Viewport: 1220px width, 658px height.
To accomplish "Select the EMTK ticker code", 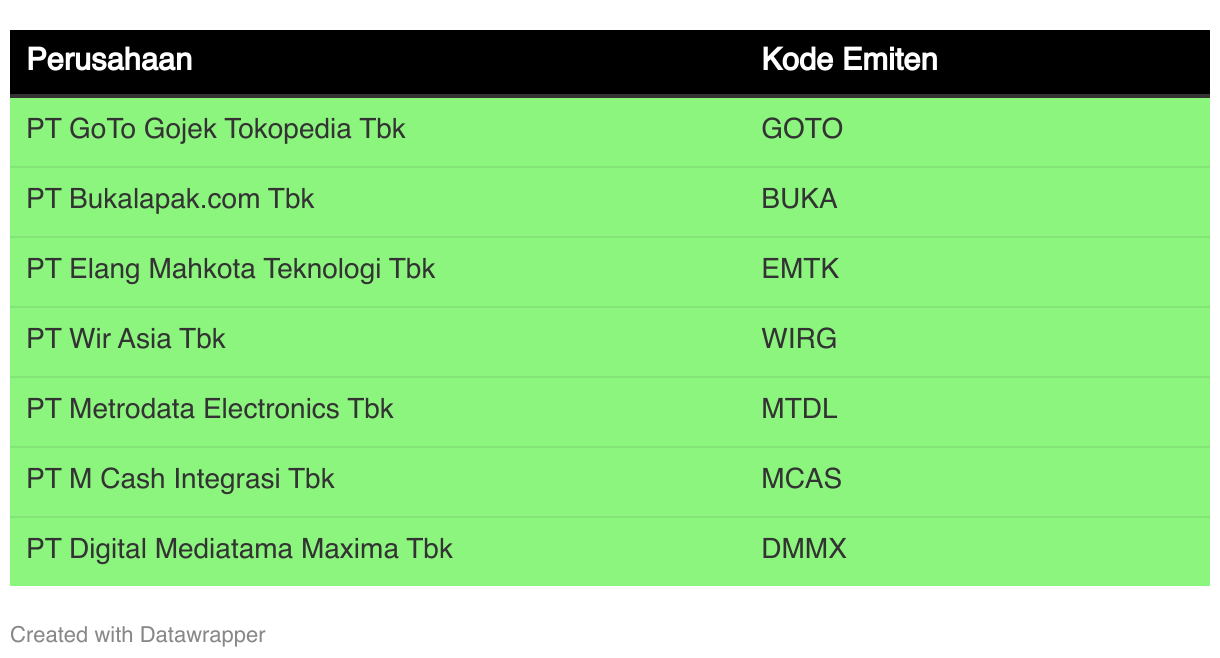I will pos(800,269).
